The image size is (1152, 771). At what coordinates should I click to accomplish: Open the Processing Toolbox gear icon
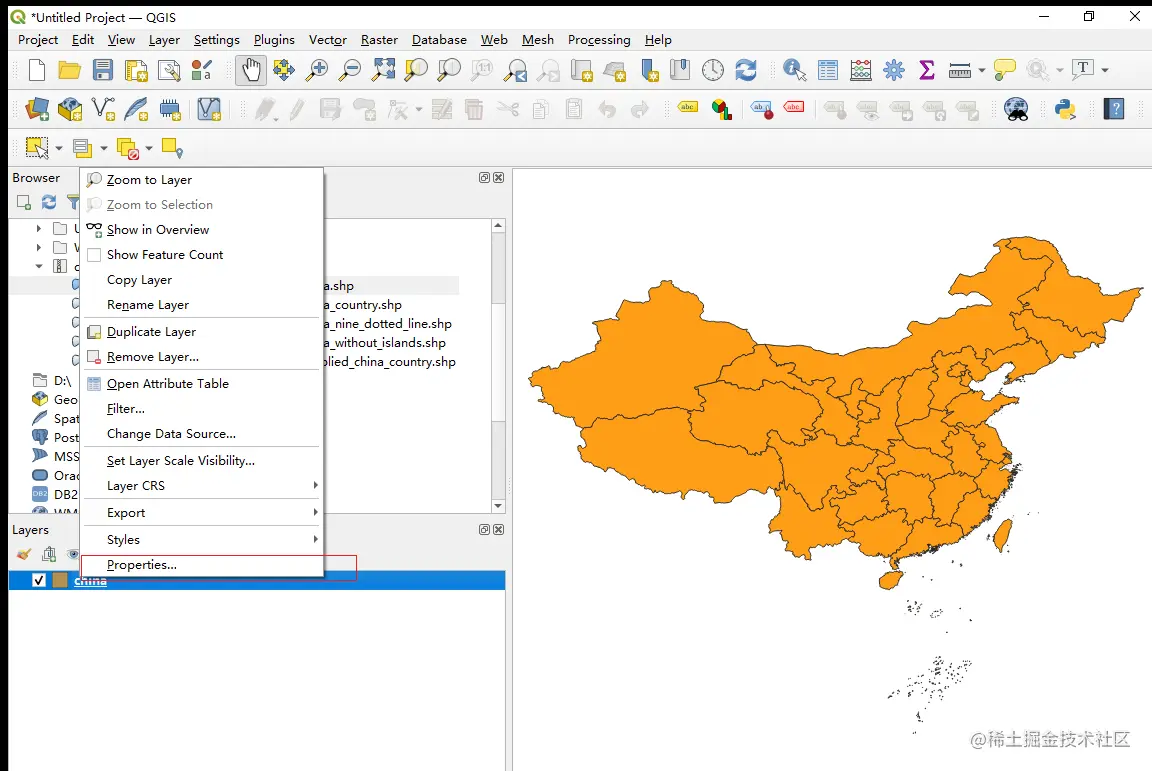893,71
